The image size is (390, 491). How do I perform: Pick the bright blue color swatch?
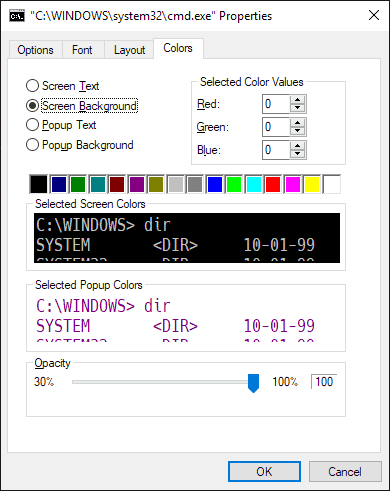215,184
